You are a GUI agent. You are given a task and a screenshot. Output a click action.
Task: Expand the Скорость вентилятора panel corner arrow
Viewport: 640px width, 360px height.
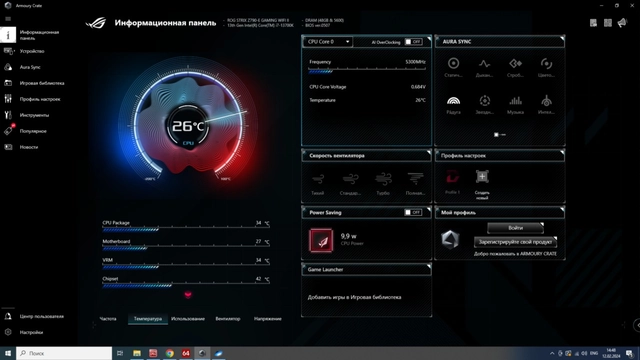(x=429, y=153)
